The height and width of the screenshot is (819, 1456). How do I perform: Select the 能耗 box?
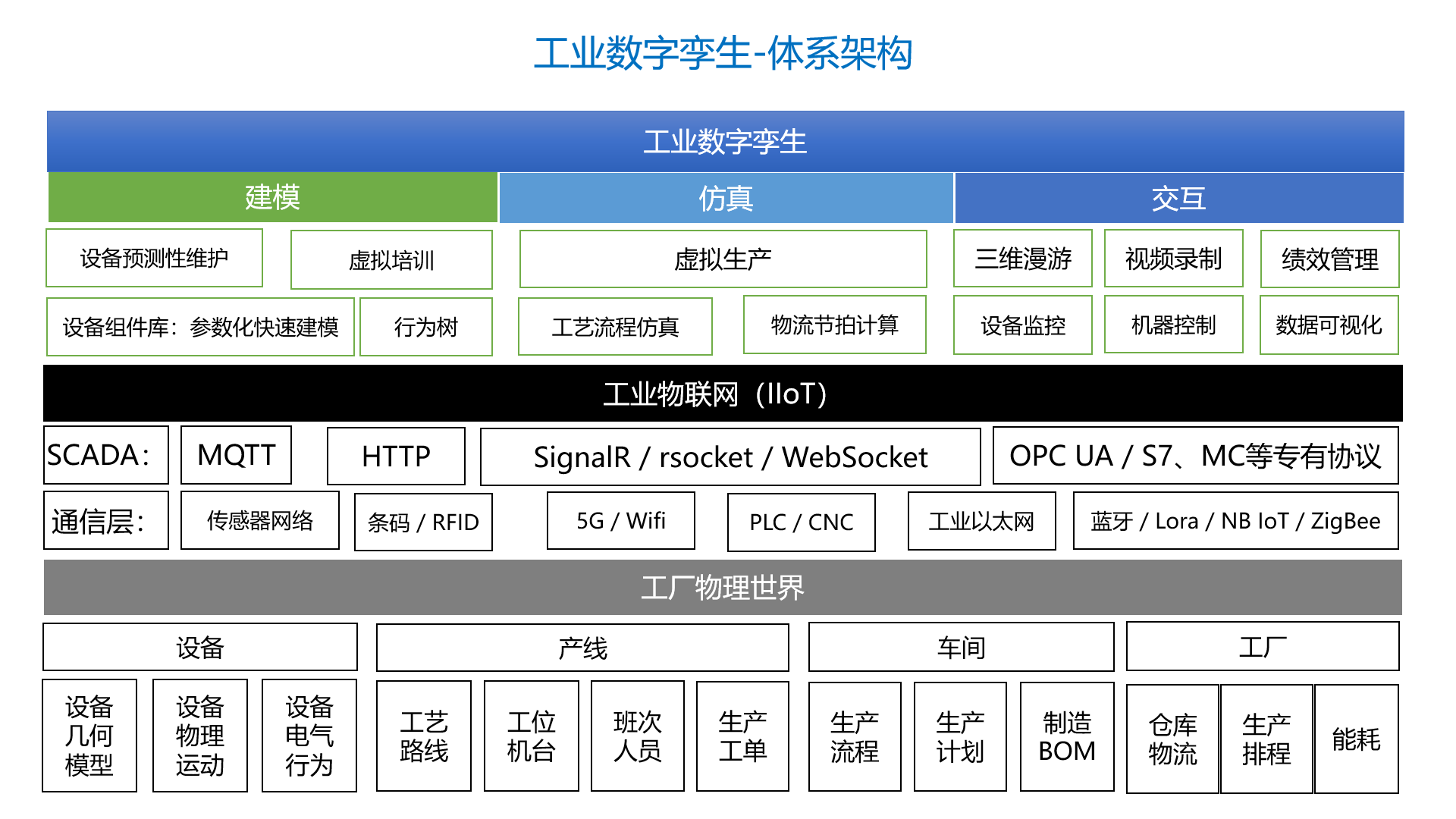tap(1357, 739)
